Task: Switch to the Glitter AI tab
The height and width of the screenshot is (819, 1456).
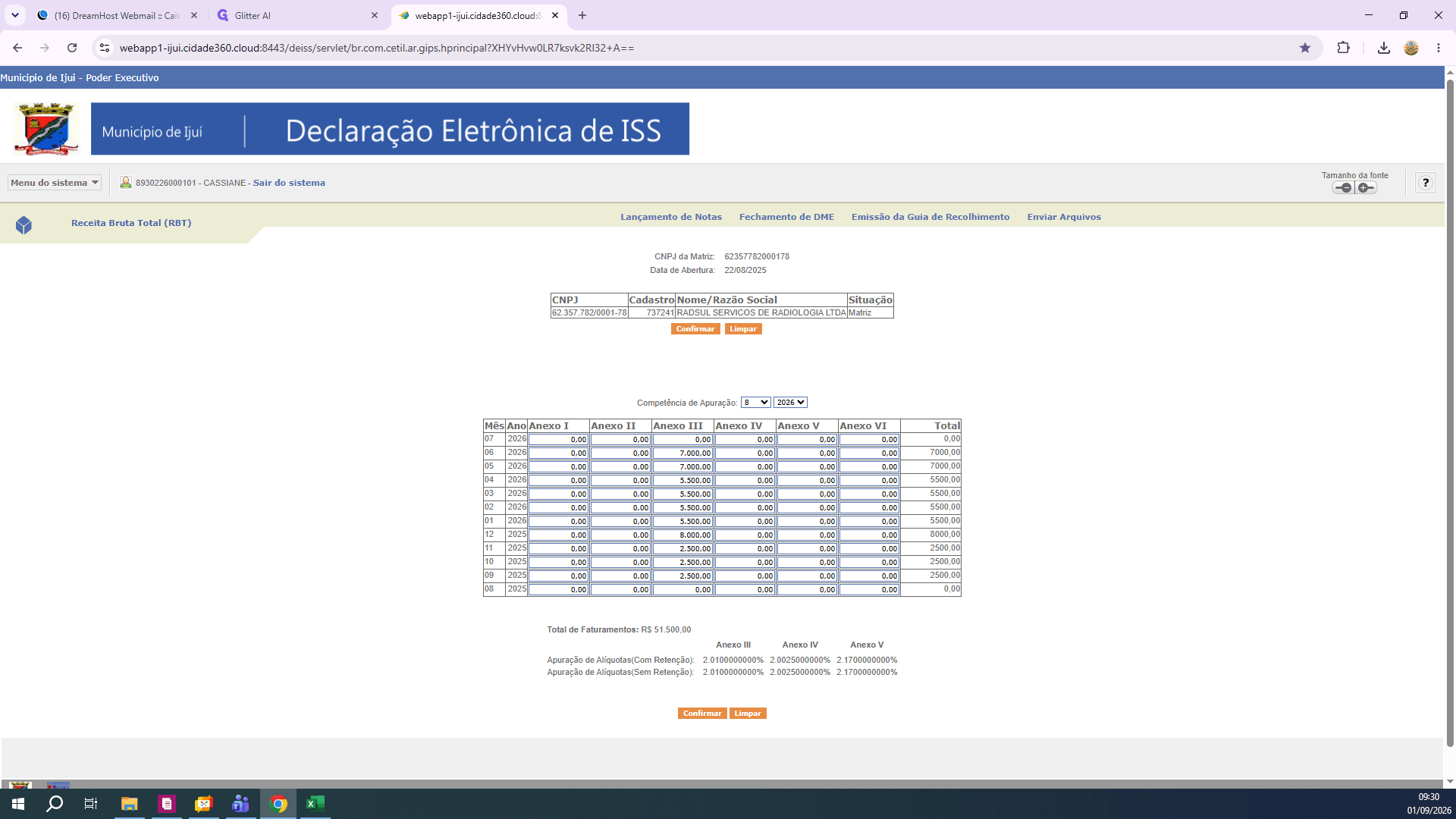Action: 297,15
